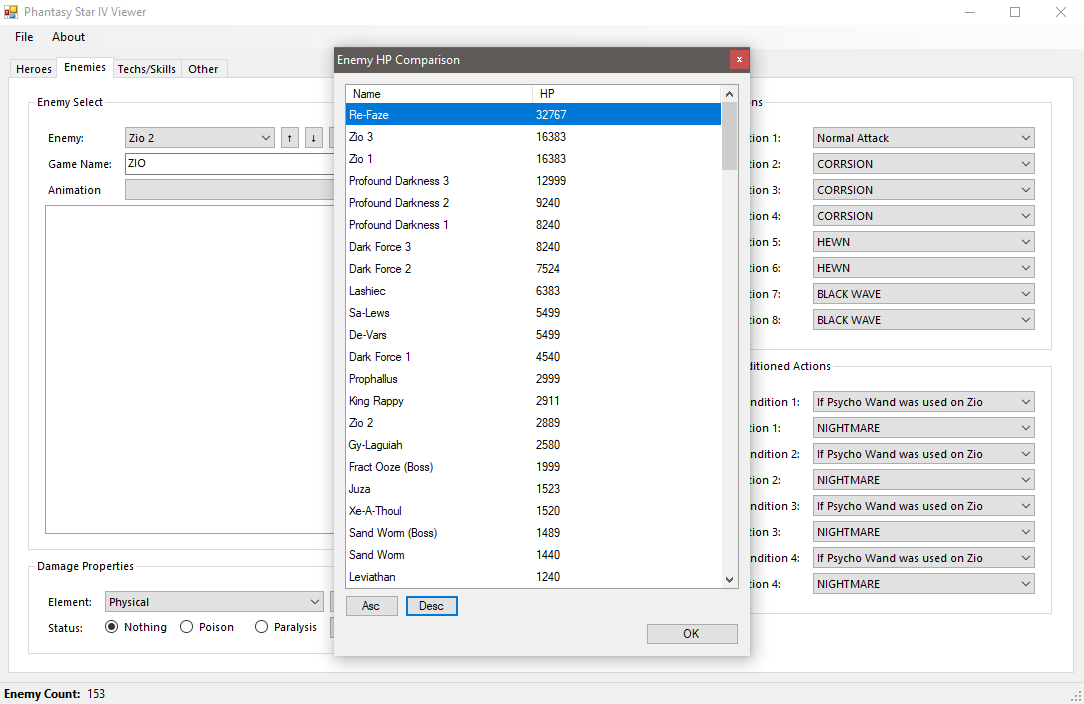This screenshot has width=1084, height=704.
Task: Open the Condition 2 Psycho Wand dropdown
Action: tap(924, 454)
